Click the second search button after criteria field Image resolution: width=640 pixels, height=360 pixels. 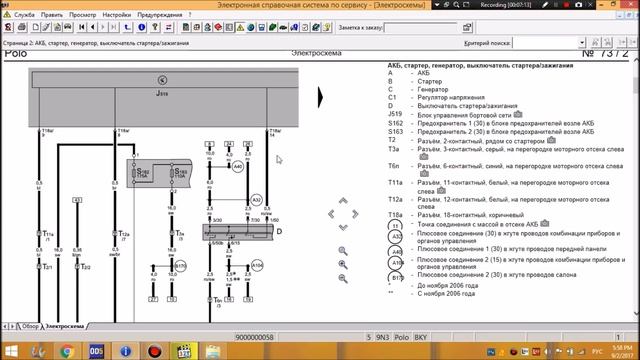coord(608,42)
